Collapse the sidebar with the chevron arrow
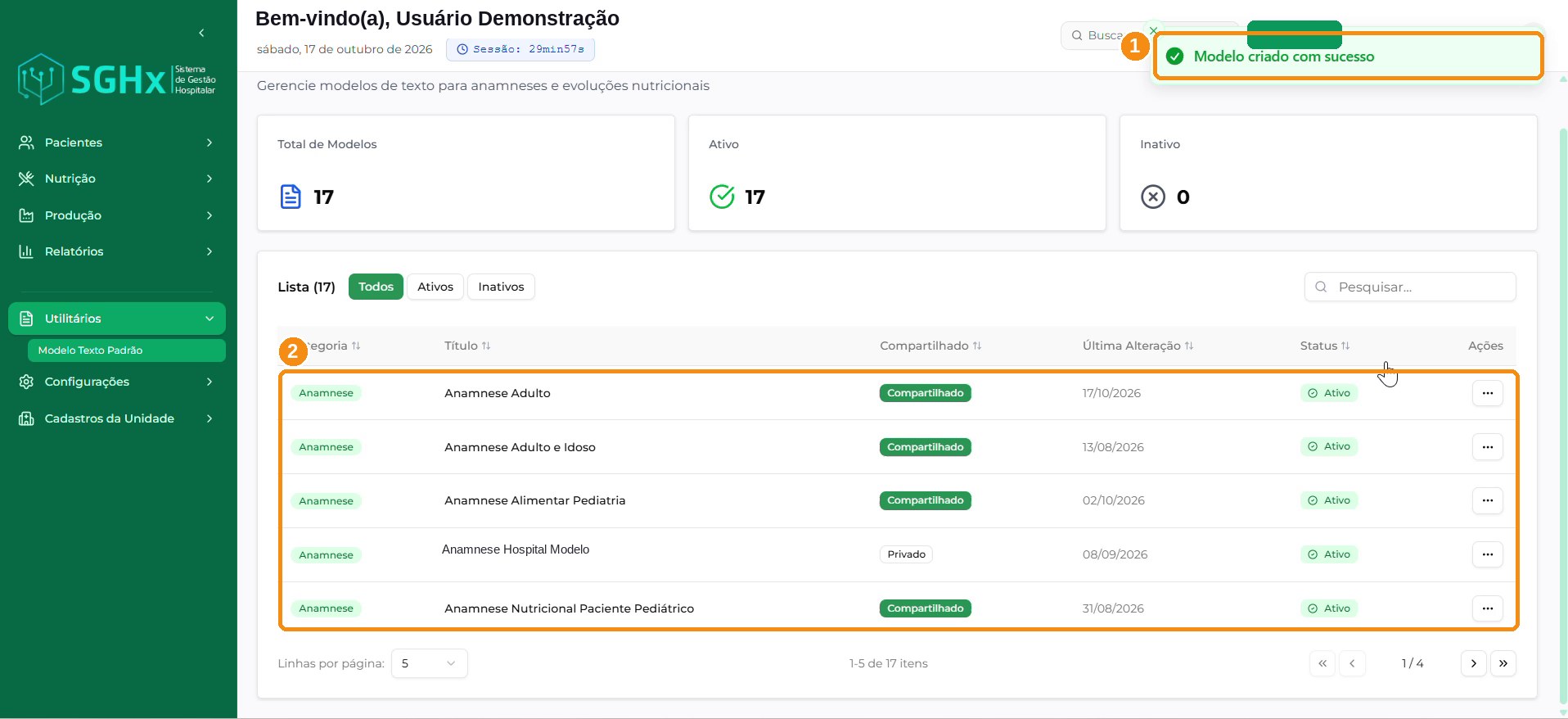Viewport: 1568px width, 719px height. [201, 33]
